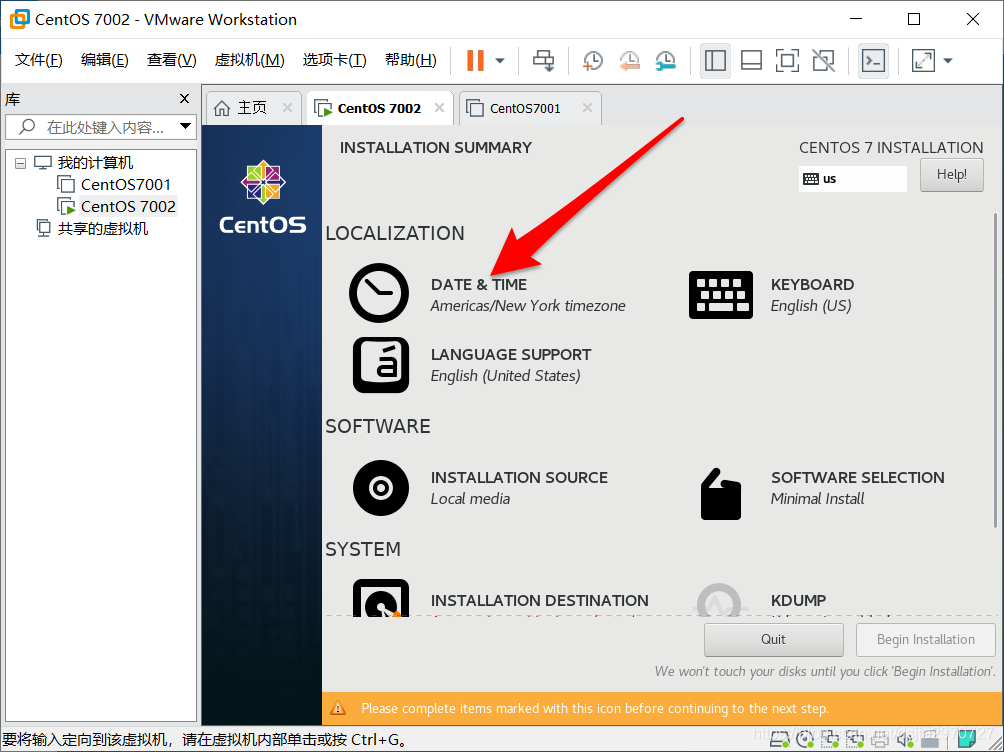This screenshot has height=752, width=1004.
Task: Click the Begin Installation button
Action: (926, 639)
